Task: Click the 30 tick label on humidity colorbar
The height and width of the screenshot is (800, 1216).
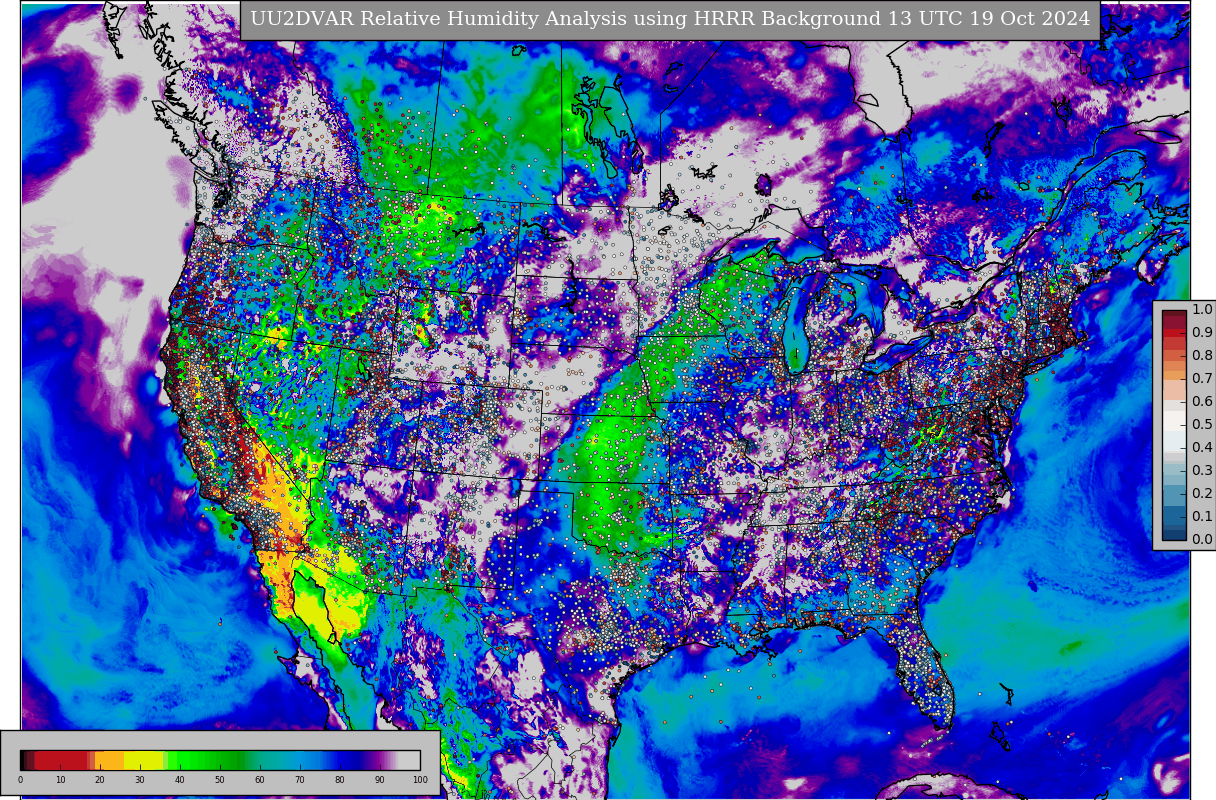Action: [x=139, y=780]
